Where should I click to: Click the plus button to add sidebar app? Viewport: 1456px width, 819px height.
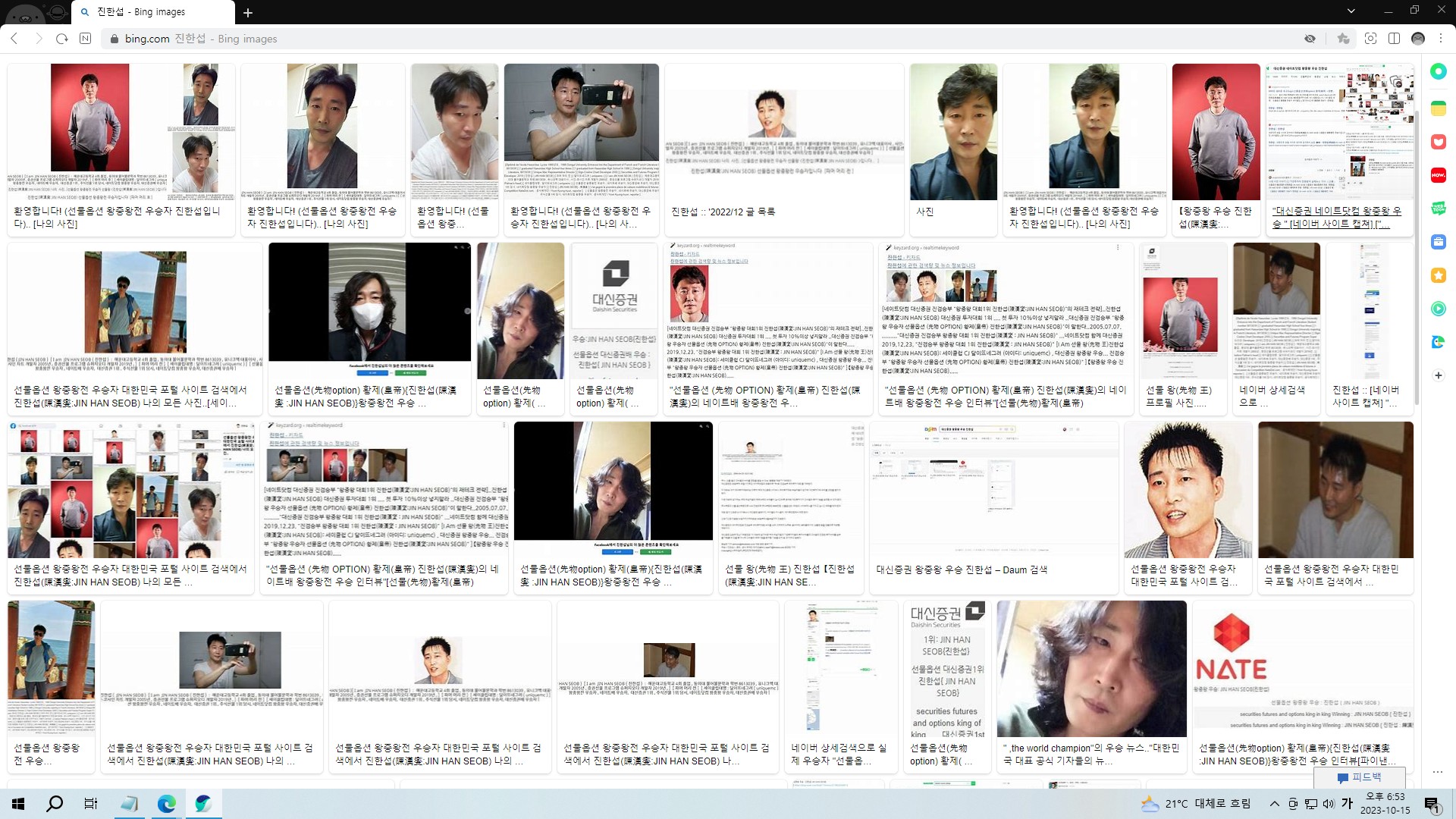pos(1439,375)
